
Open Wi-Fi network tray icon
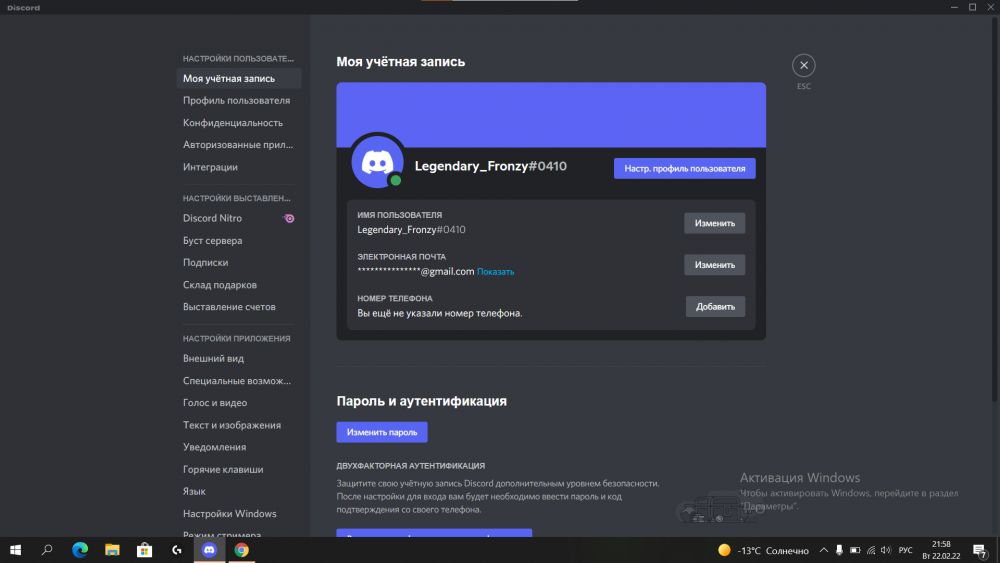[x=871, y=550]
